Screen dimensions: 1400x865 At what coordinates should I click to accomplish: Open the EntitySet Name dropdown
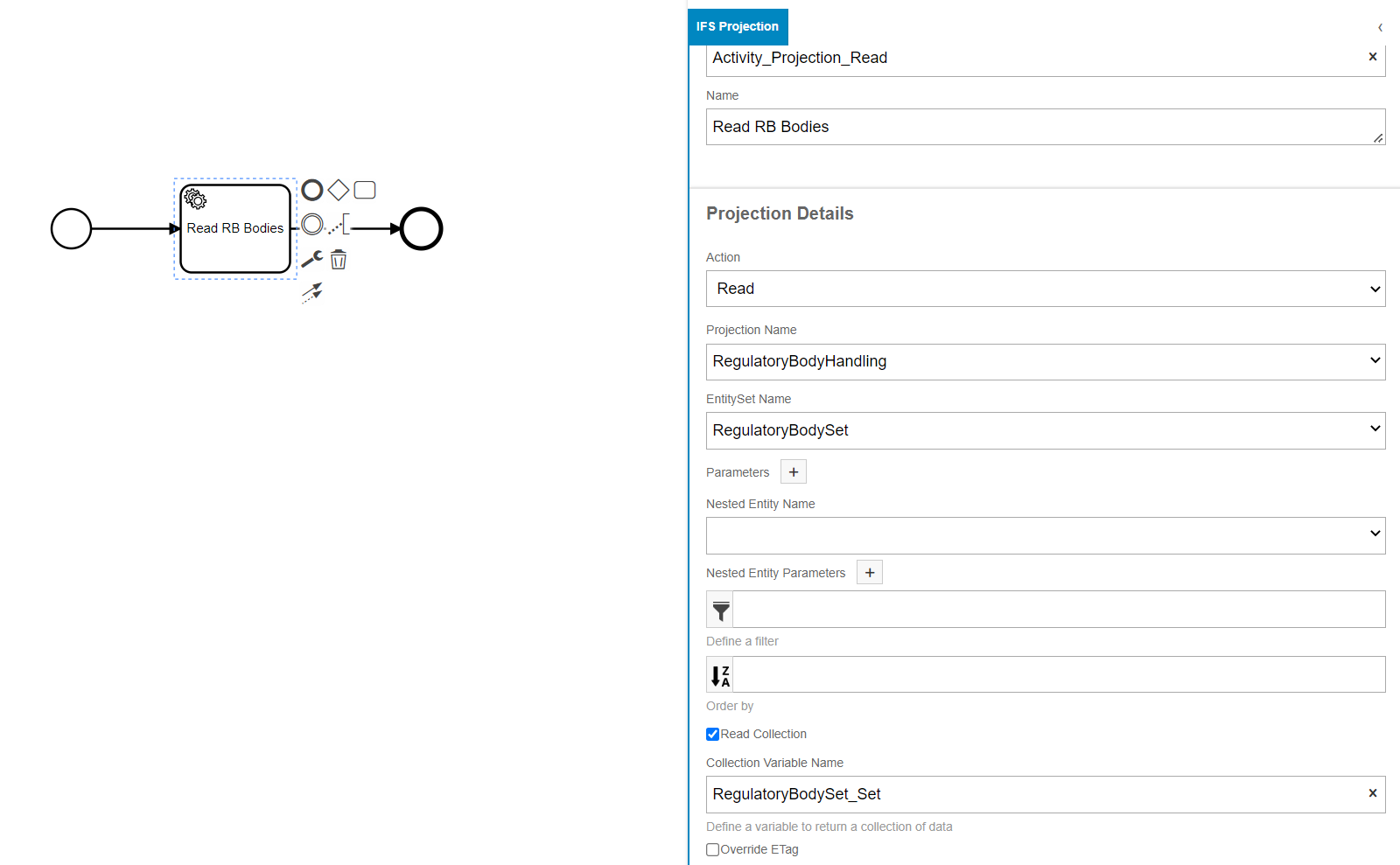tap(1045, 430)
